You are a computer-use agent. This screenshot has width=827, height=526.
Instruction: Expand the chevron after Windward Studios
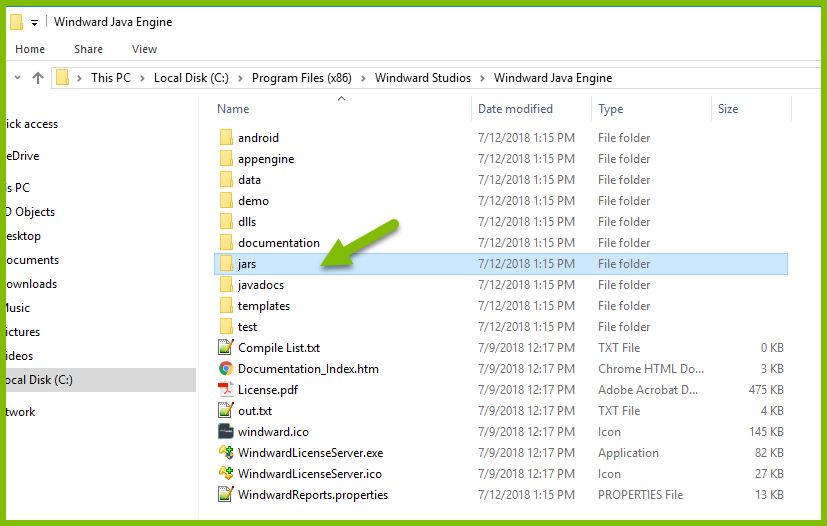(x=483, y=78)
